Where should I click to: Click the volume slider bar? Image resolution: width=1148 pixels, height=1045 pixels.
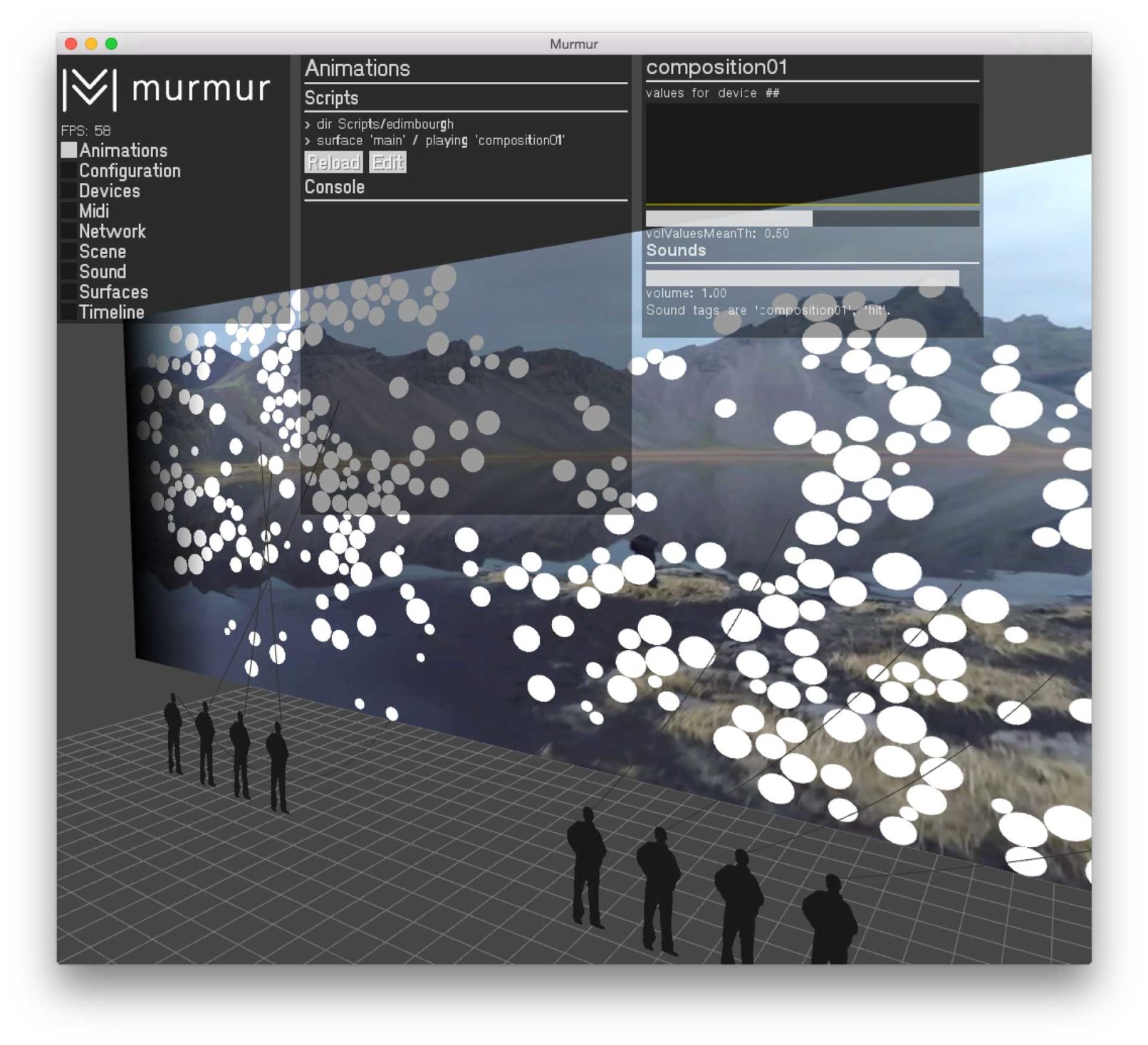(802, 278)
